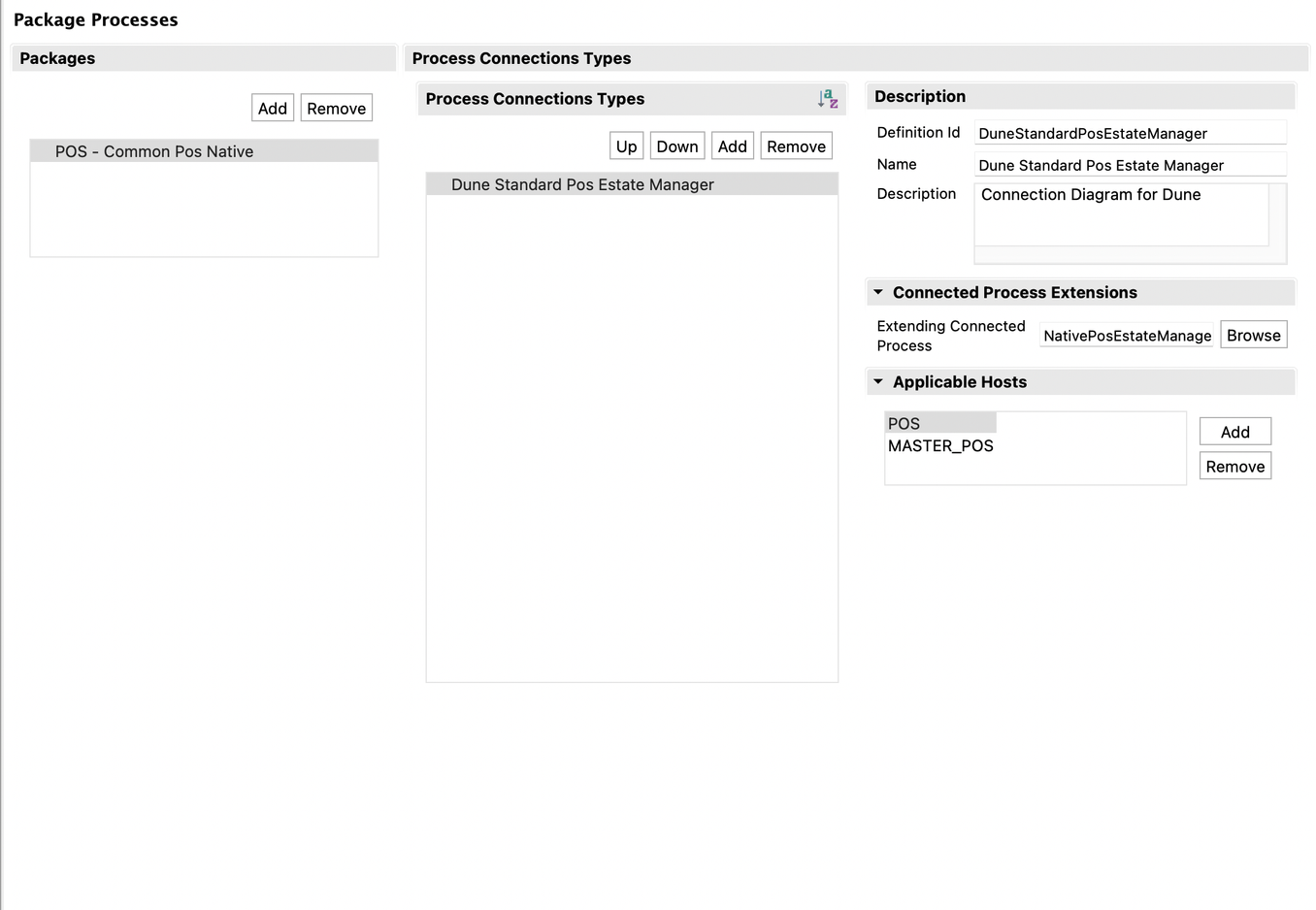Select POS - Common Pos Native package
The image size is (1316, 910).
[x=204, y=151]
